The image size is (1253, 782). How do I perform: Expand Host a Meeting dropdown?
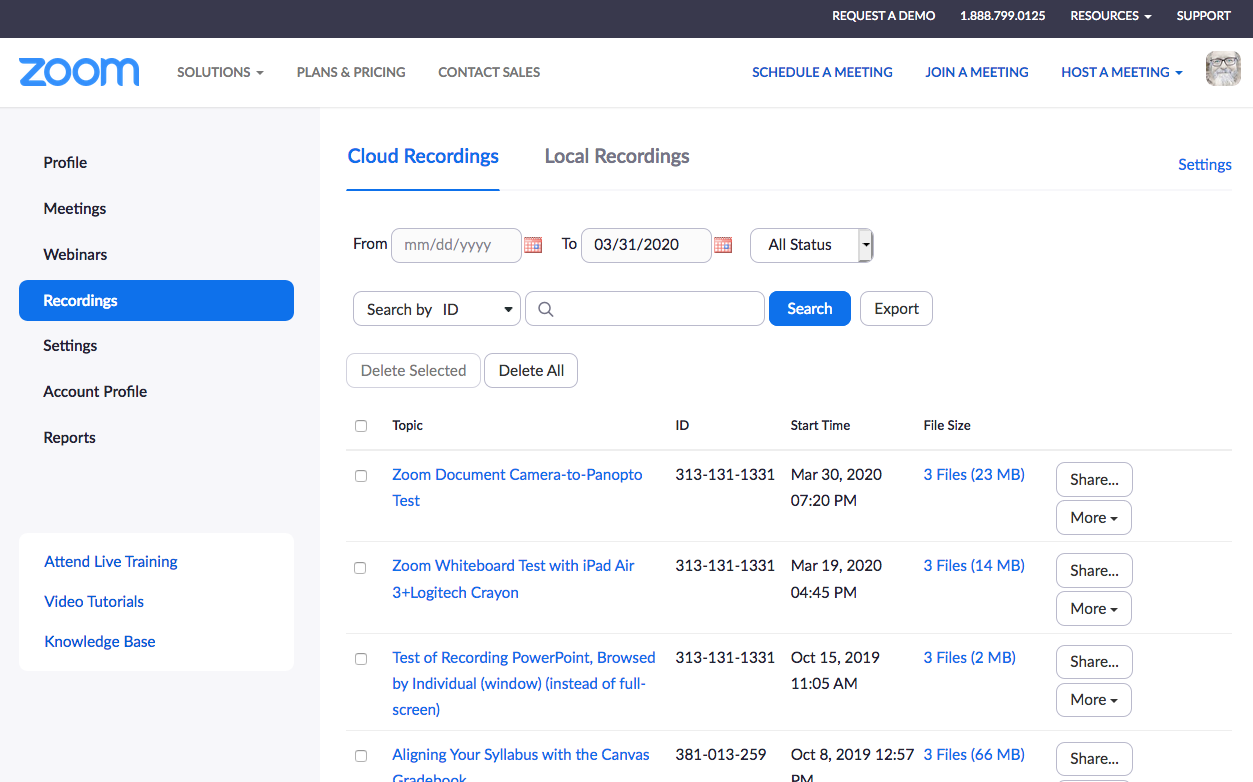coord(1122,72)
